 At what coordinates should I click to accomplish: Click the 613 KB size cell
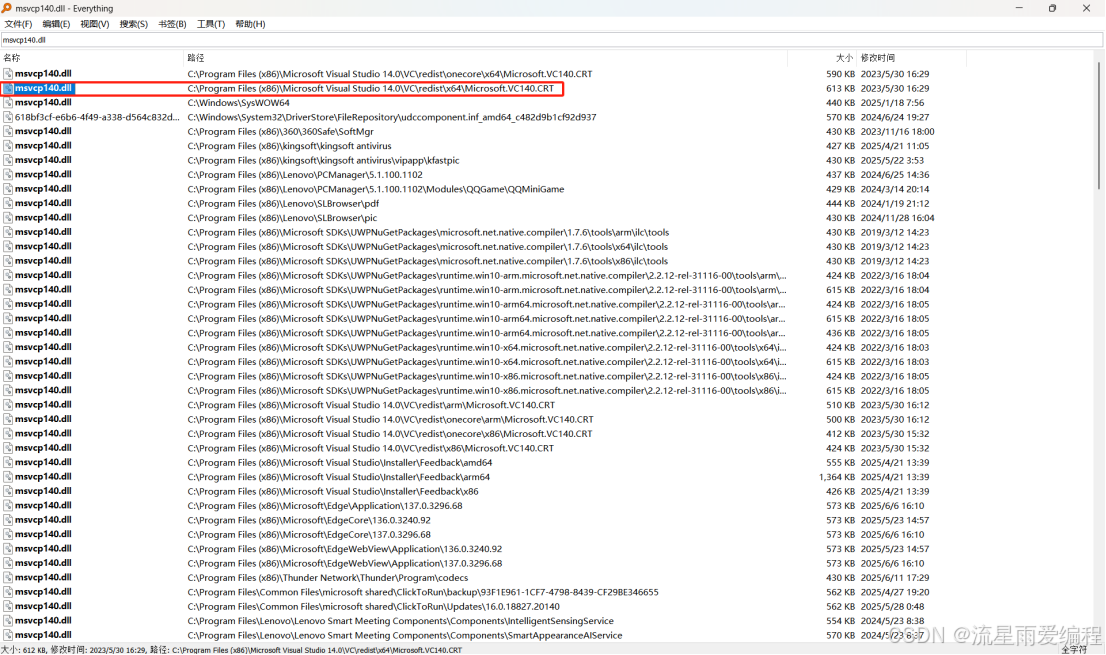[840, 88]
